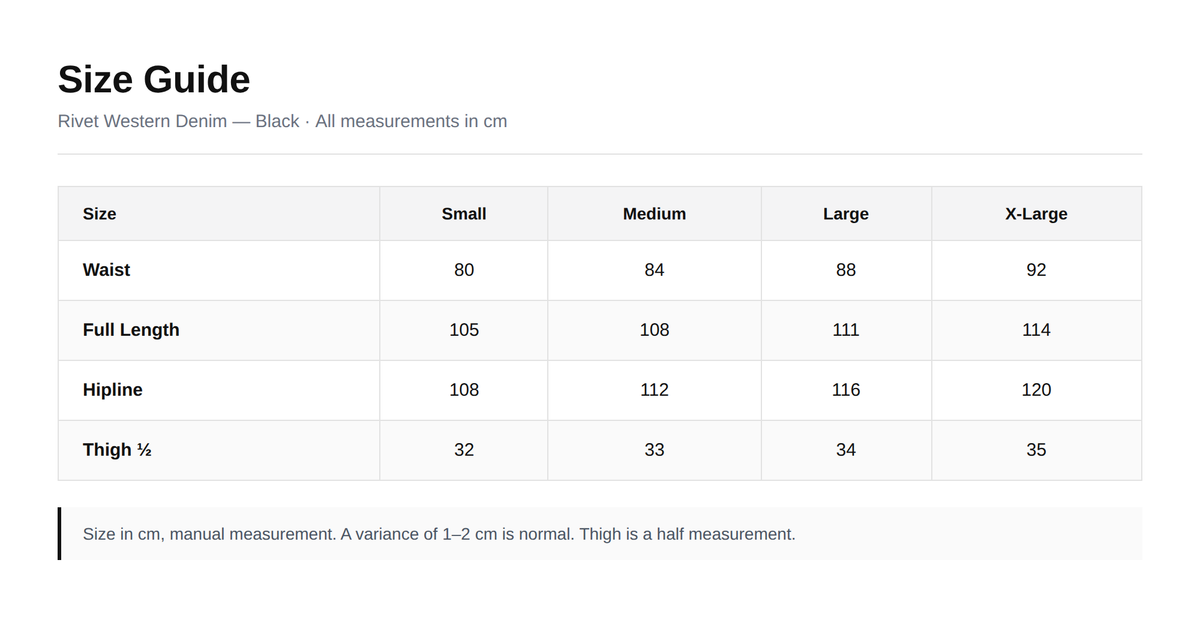
Task: Click the X-Large waist value 92
Action: click(1036, 270)
